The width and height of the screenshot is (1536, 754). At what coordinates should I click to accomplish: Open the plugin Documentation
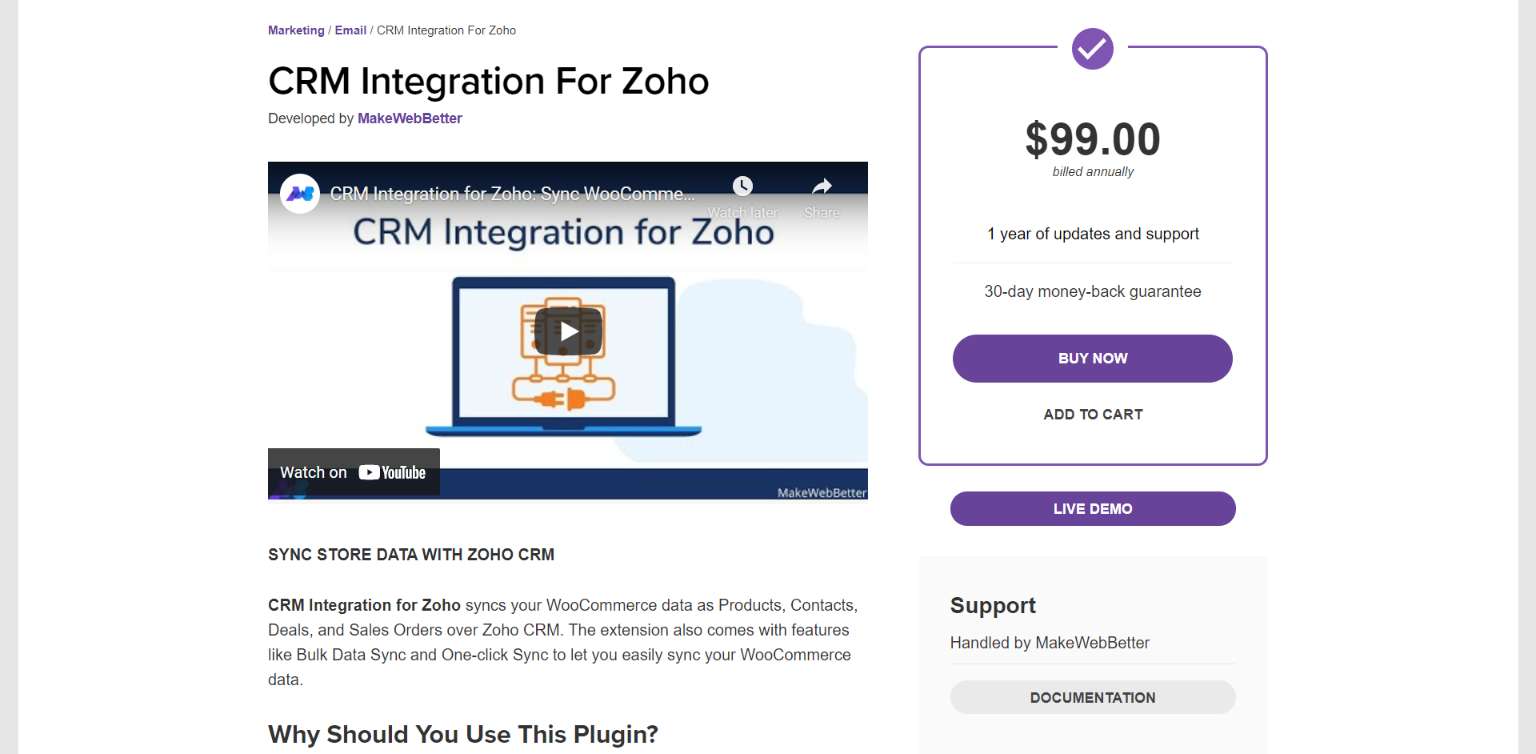tap(1092, 697)
